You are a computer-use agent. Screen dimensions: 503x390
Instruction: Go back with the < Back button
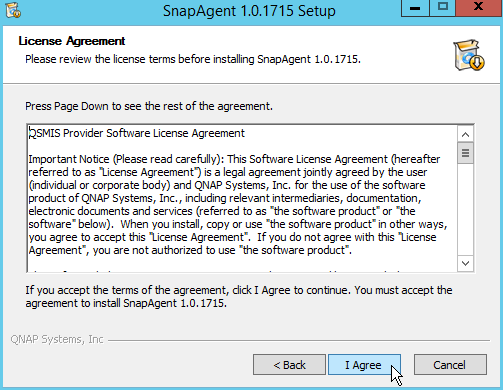(x=289, y=365)
